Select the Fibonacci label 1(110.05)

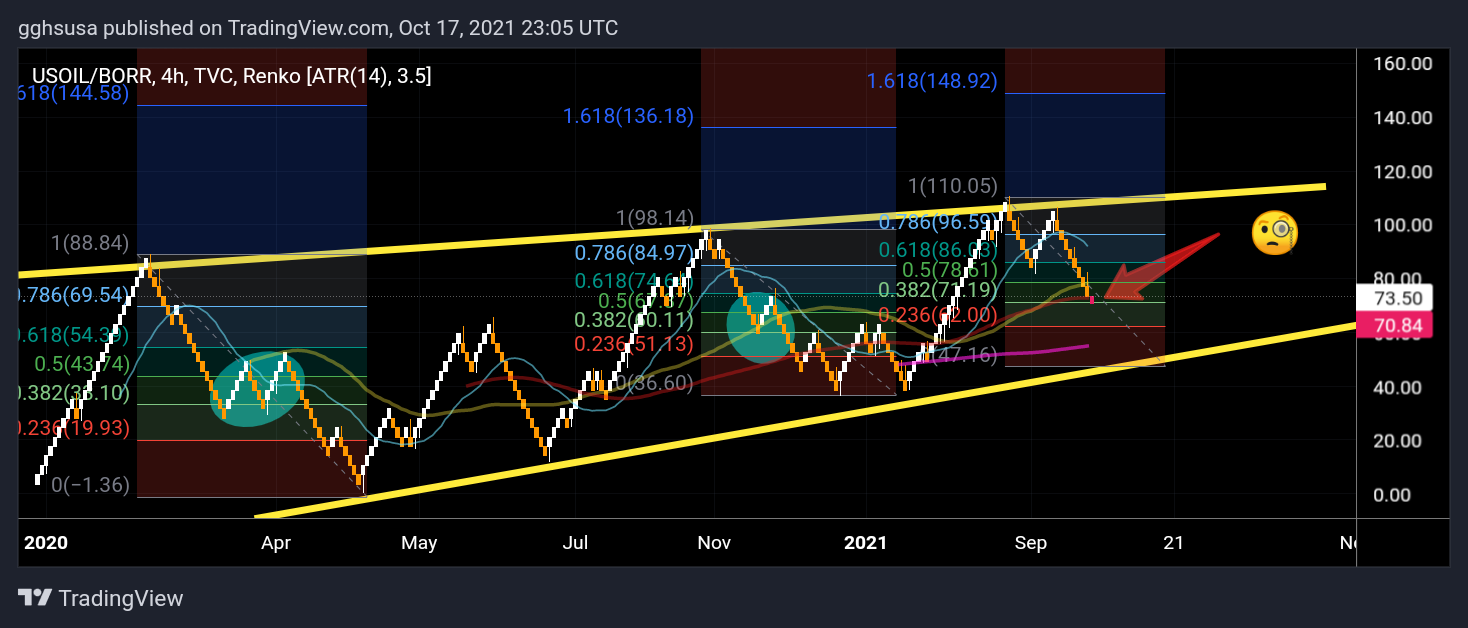(x=952, y=185)
